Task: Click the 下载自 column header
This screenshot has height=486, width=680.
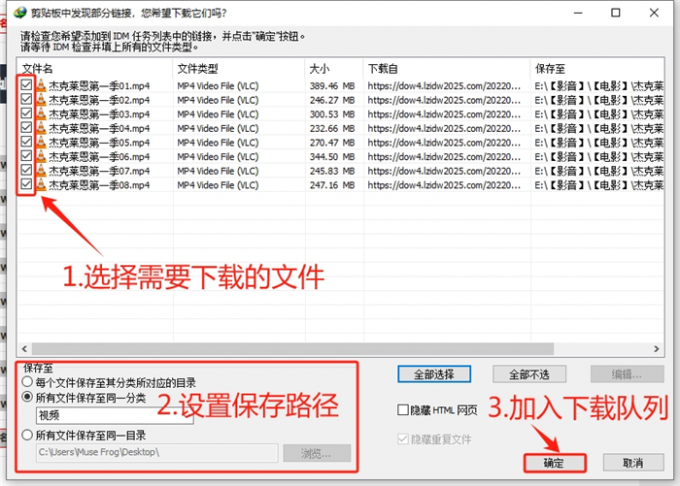Action: coord(447,68)
